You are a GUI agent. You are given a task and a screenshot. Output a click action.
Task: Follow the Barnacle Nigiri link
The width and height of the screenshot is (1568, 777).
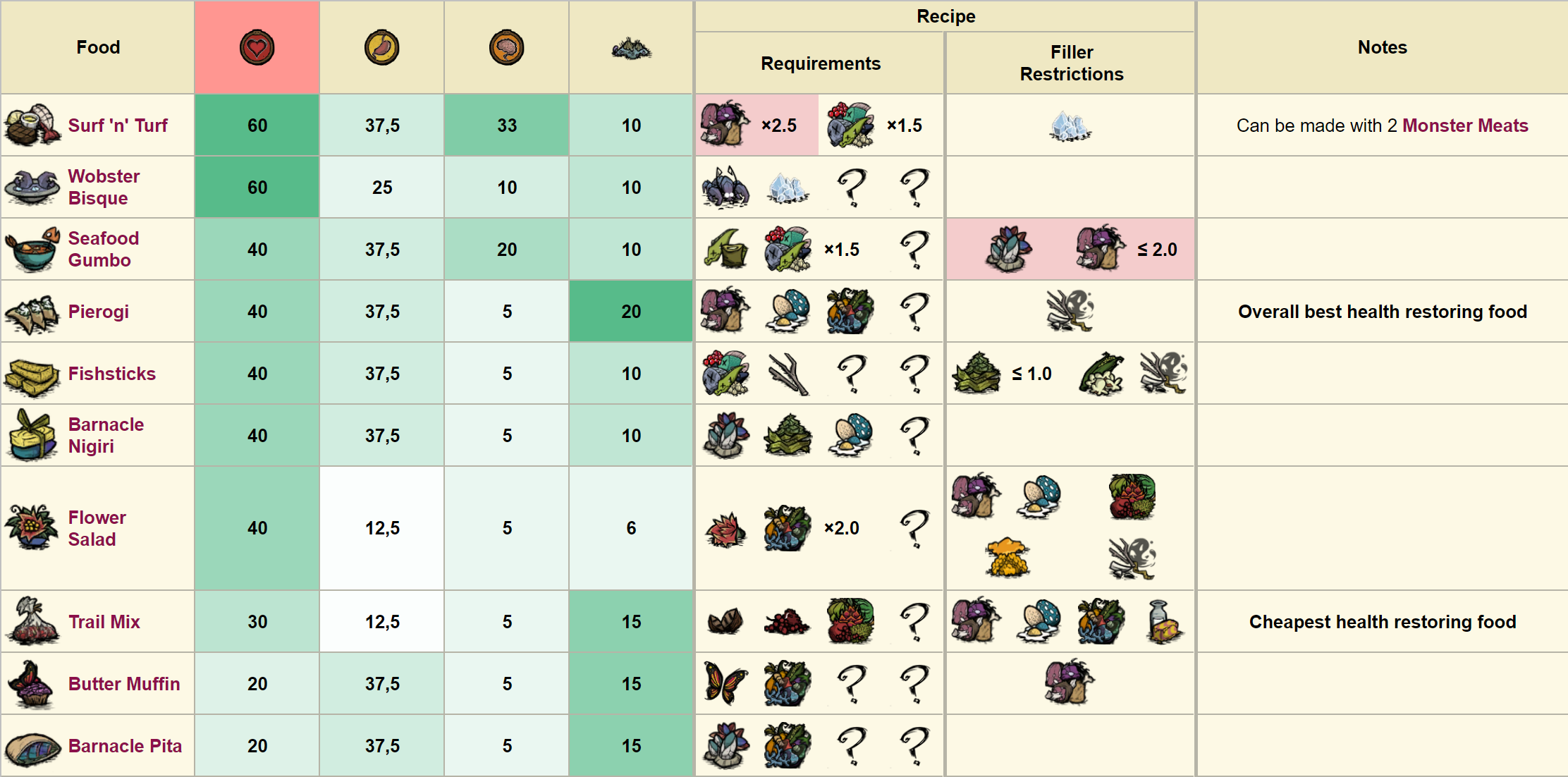pos(106,435)
